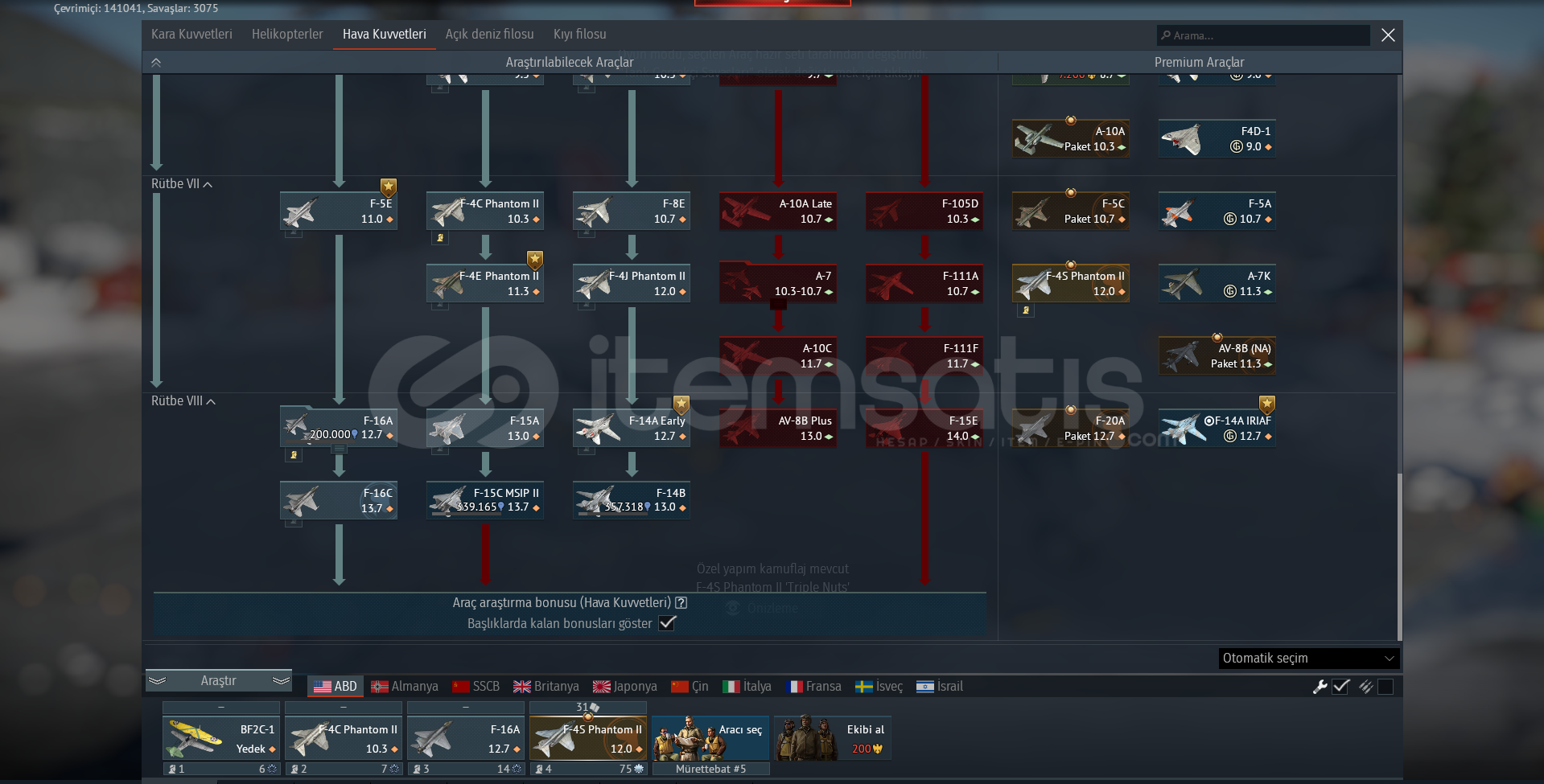Select İsrail nation tab
Image resolution: width=1544 pixels, height=784 pixels.
[940, 687]
